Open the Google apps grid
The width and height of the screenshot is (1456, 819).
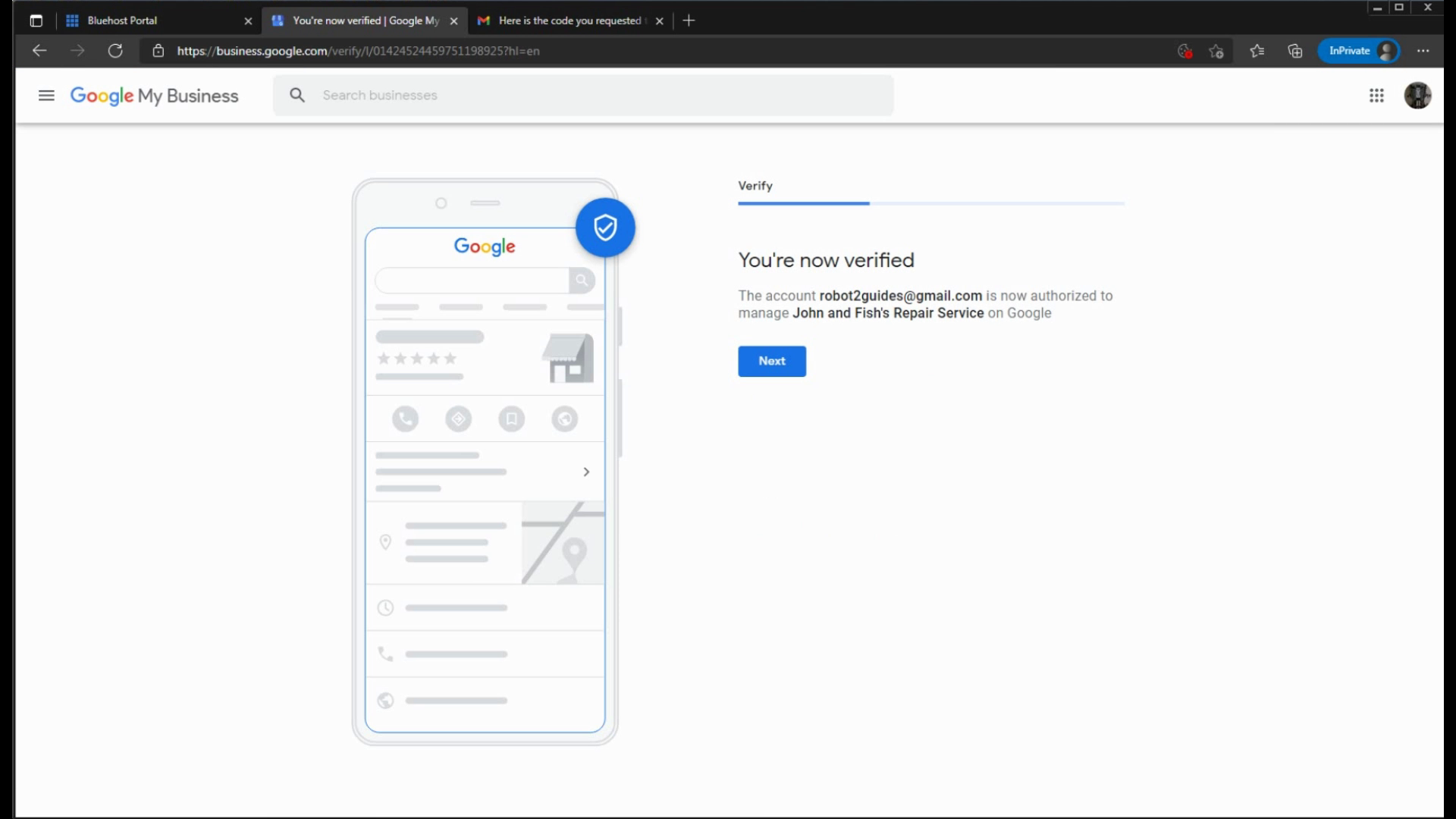click(1376, 96)
